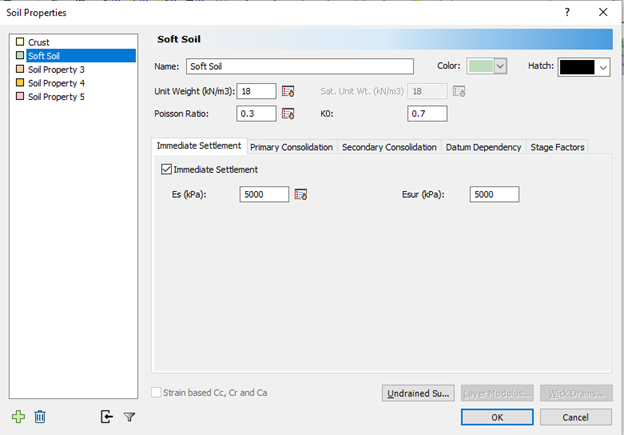624x435 pixels.
Task: Add a new soil property with plus icon
Action: (x=18, y=417)
